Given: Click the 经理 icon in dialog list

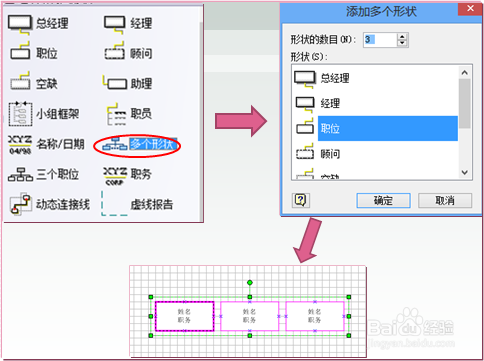Looking at the screenshot, I should point(305,105).
